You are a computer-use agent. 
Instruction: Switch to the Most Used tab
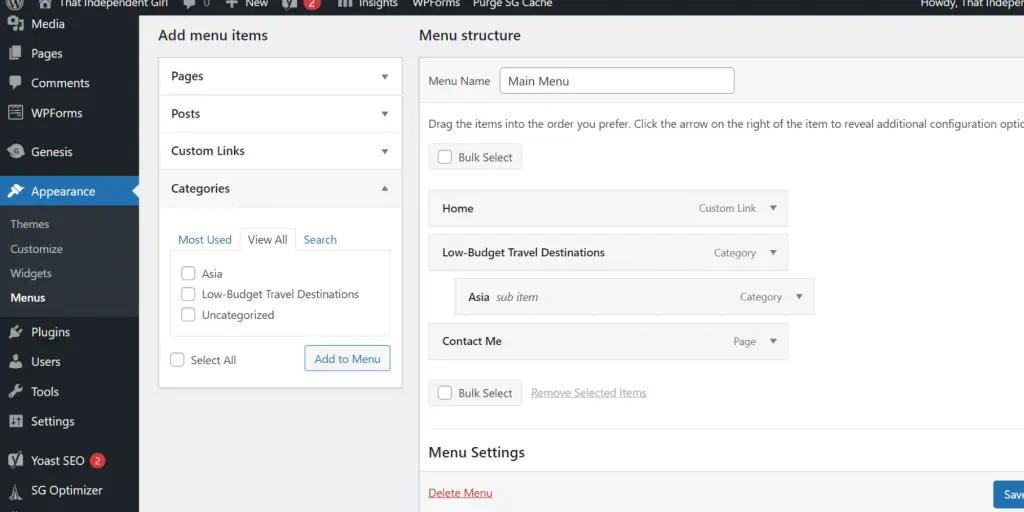click(205, 240)
